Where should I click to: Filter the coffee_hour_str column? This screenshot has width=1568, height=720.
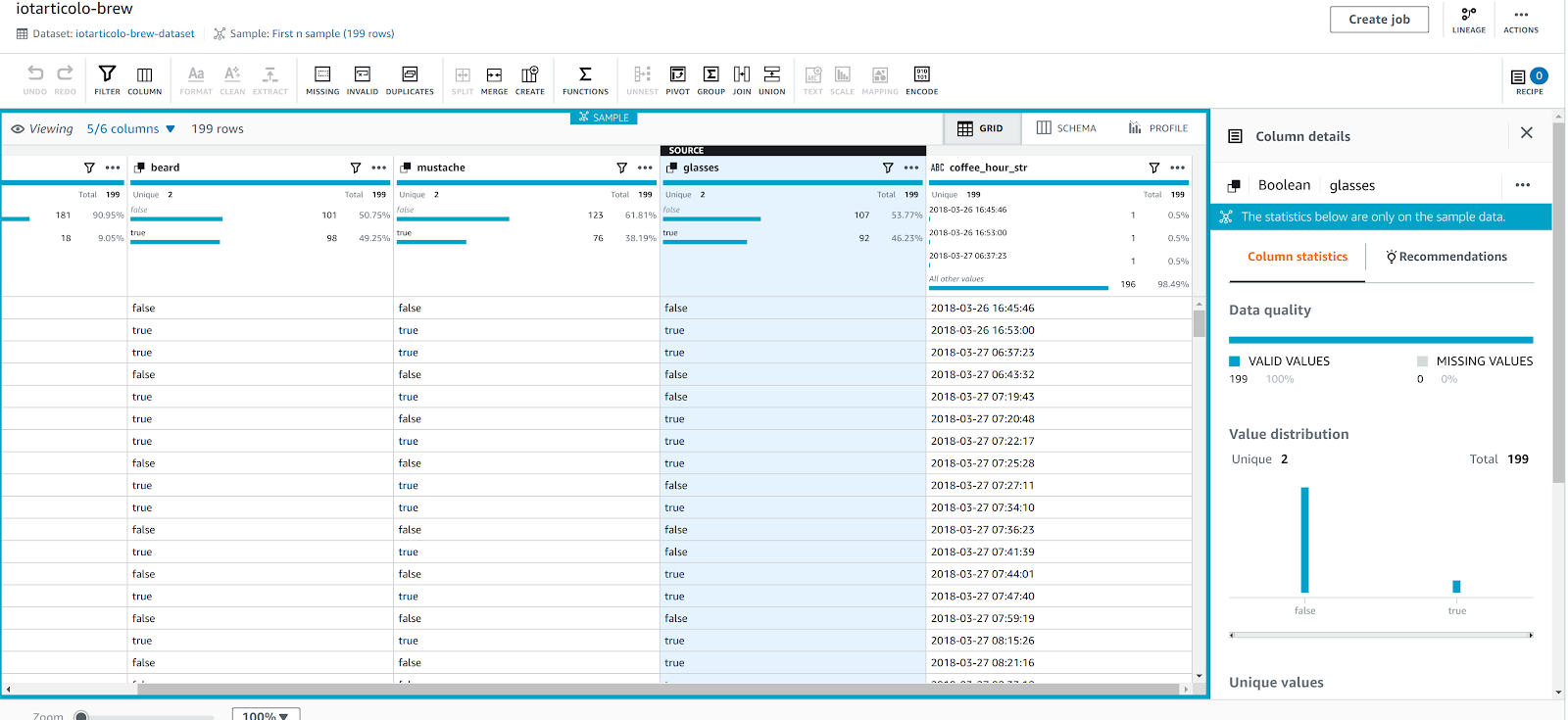point(1154,168)
